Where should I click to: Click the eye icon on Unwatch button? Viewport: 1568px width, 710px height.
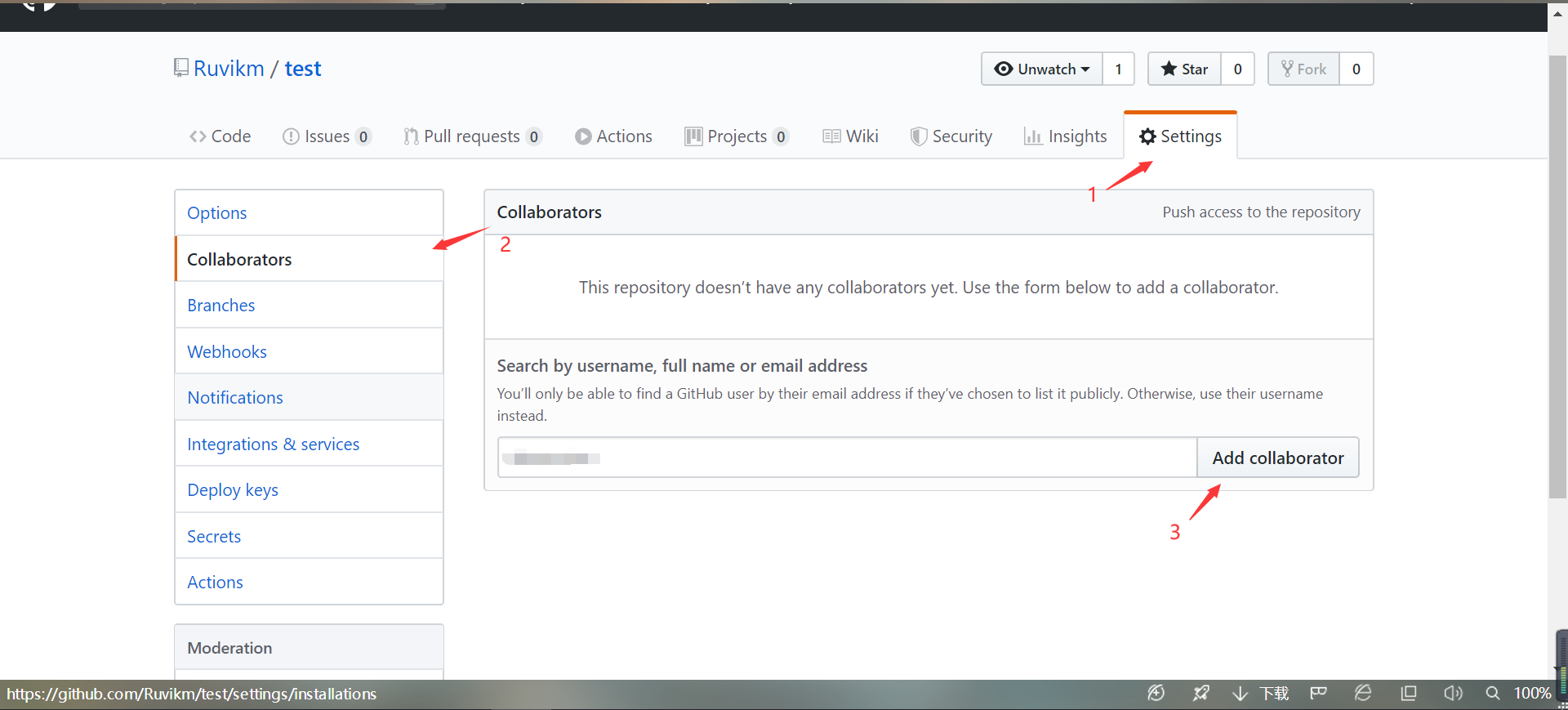1004,69
